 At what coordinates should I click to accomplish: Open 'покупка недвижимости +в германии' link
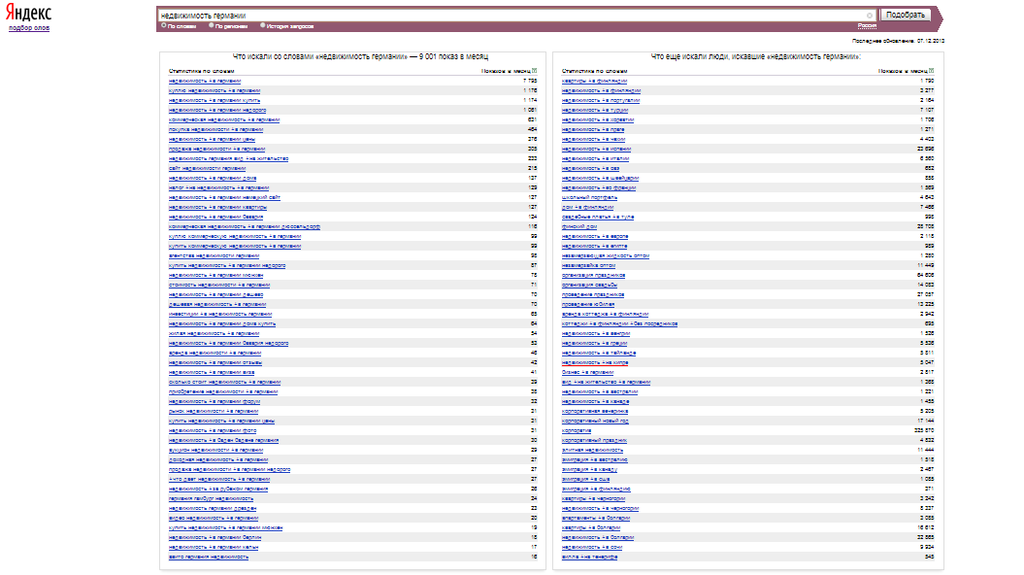[216, 129]
